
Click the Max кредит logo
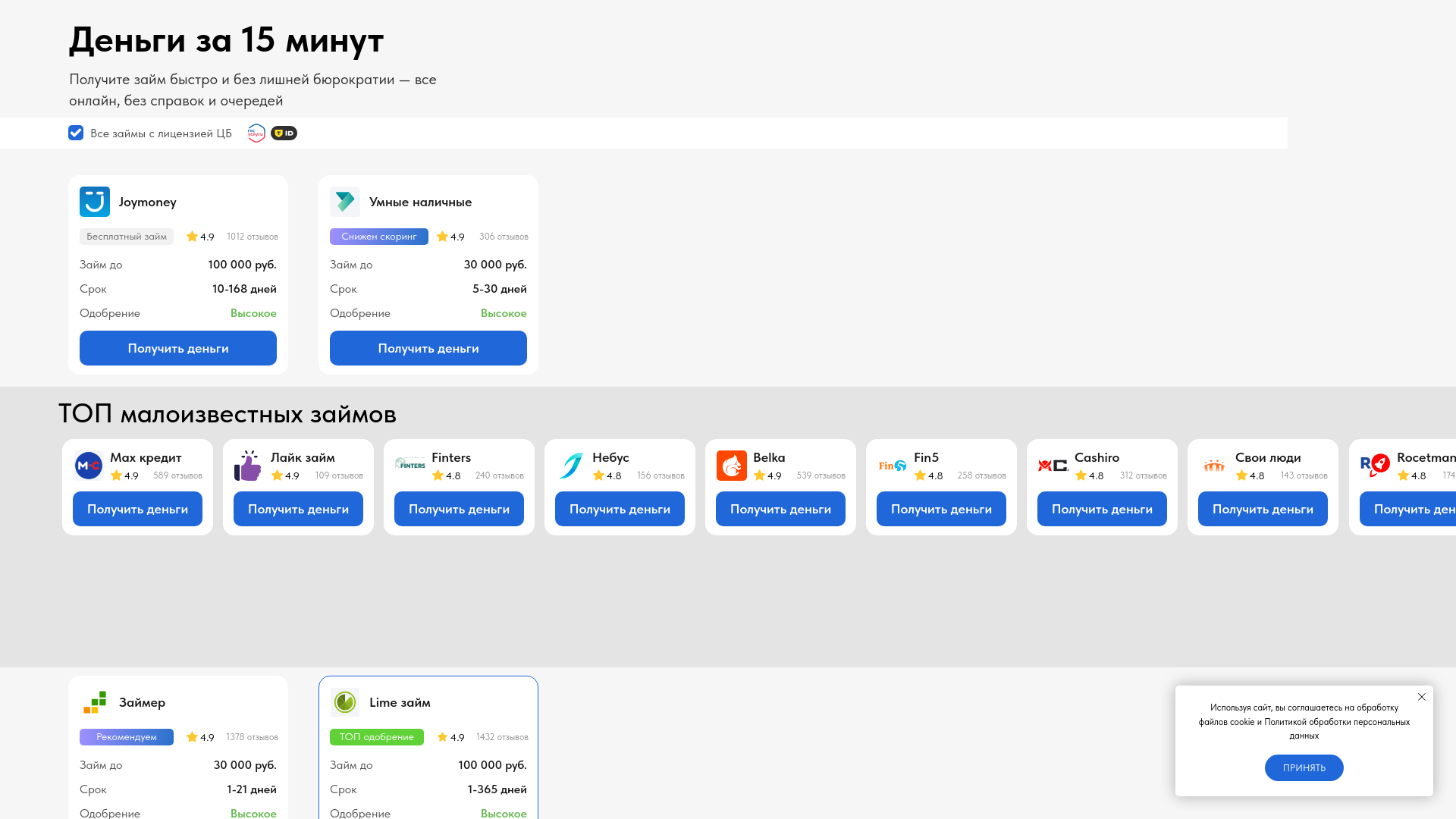89,466
